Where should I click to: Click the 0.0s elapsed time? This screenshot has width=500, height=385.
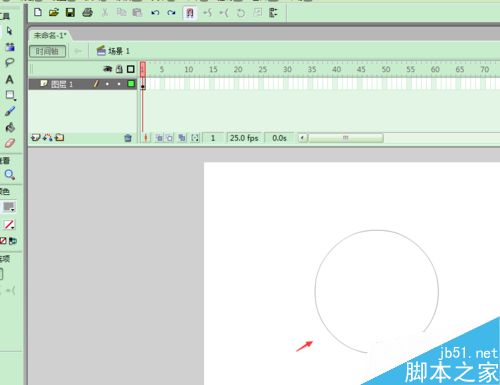tap(279, 138)
